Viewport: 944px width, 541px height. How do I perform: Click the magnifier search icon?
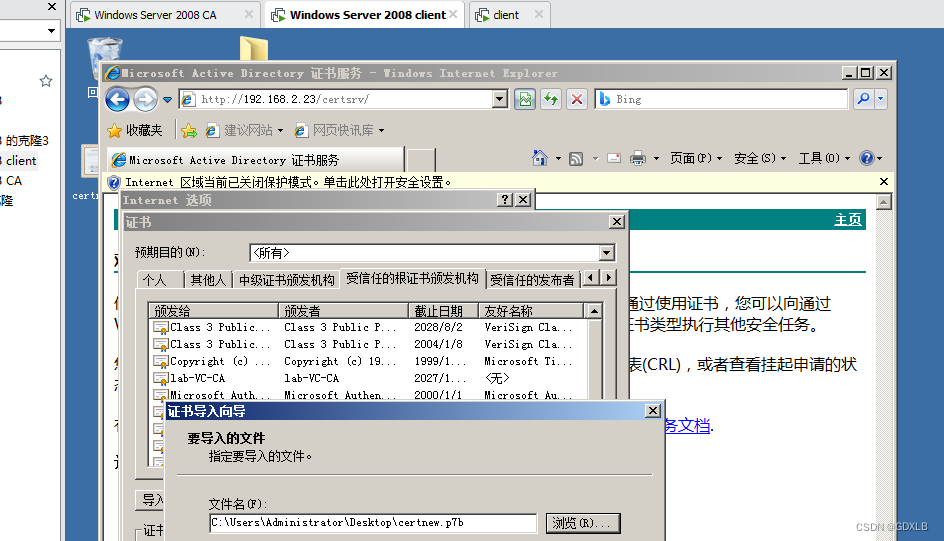pyautogui.click(x=863, y=99)
